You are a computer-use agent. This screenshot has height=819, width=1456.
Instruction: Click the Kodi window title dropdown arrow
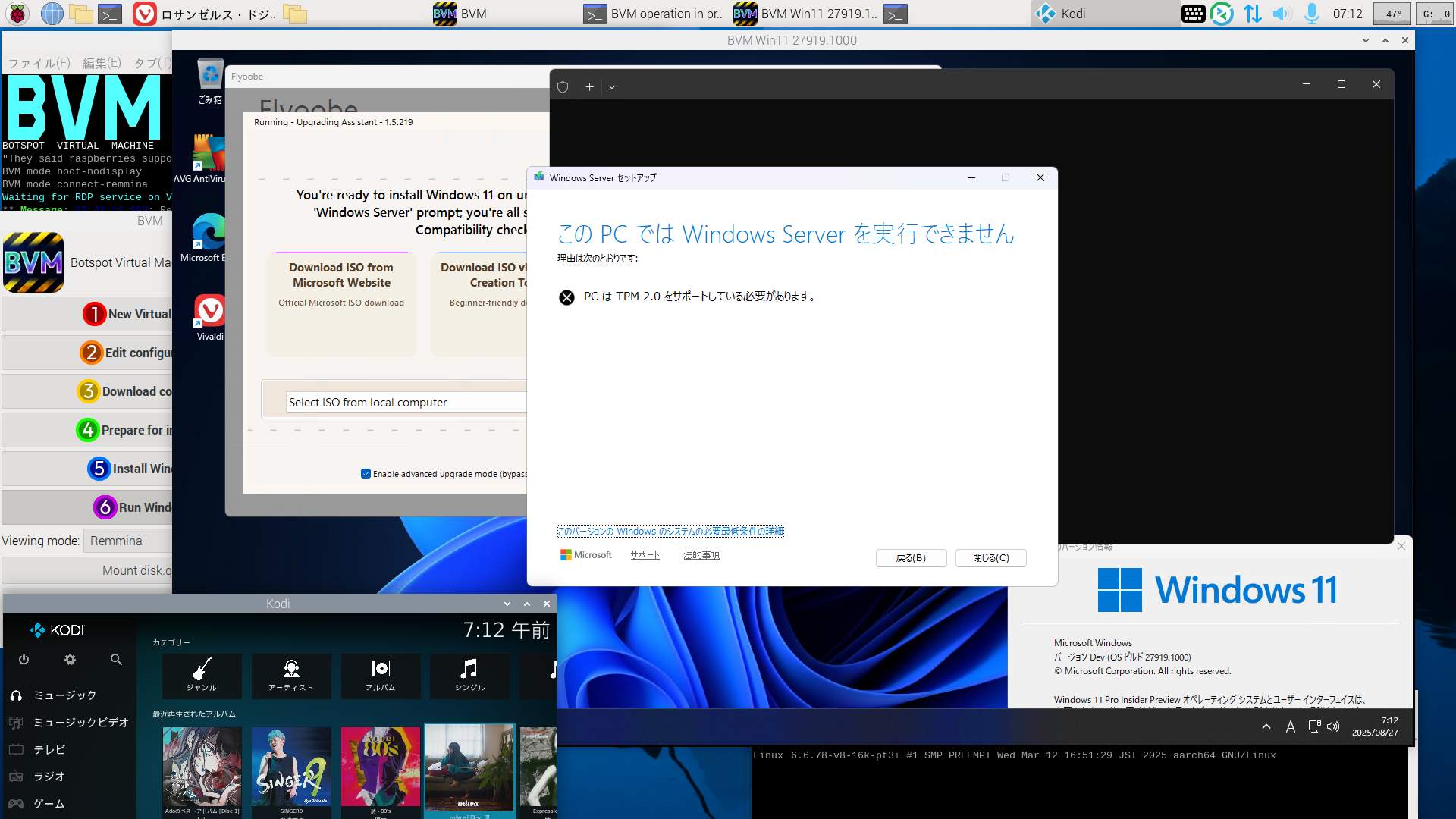pyautogui.click(x=507, y=604)
